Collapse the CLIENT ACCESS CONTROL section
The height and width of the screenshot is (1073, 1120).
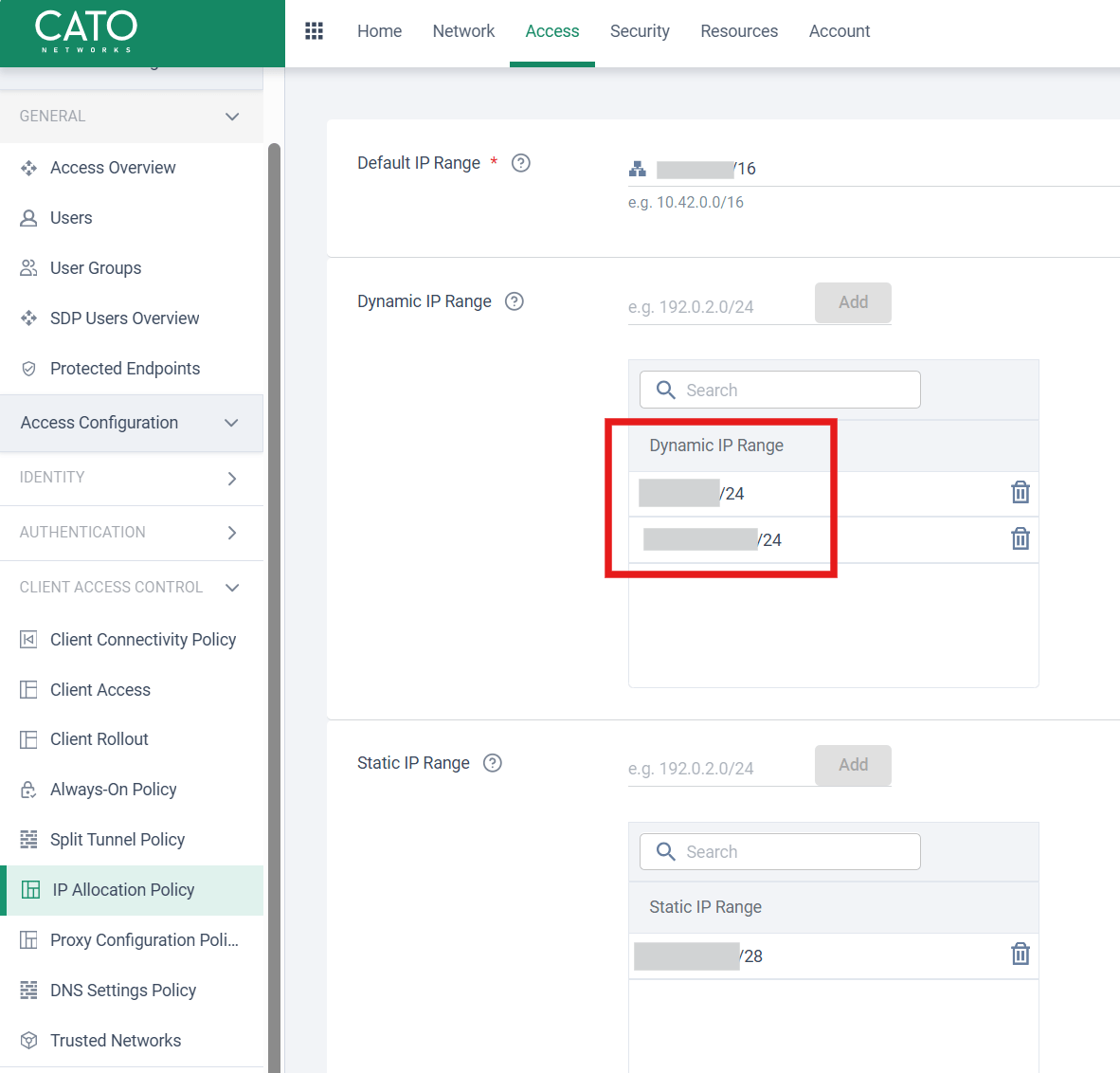tap(232, 588)
